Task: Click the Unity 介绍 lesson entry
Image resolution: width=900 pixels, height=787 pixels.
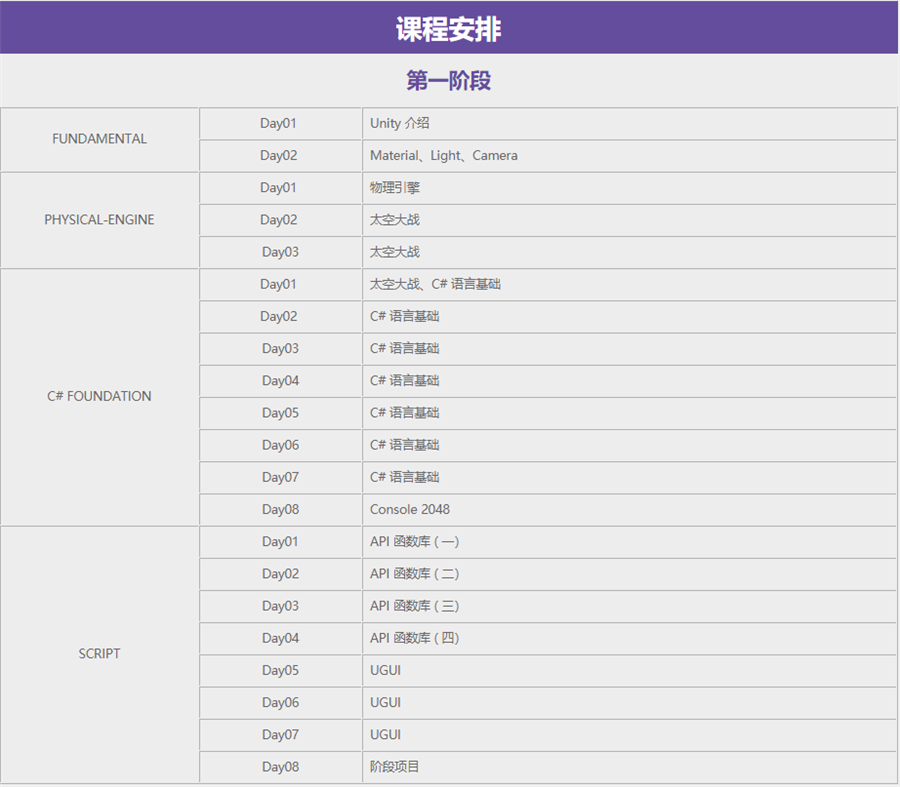Action: 399,124
